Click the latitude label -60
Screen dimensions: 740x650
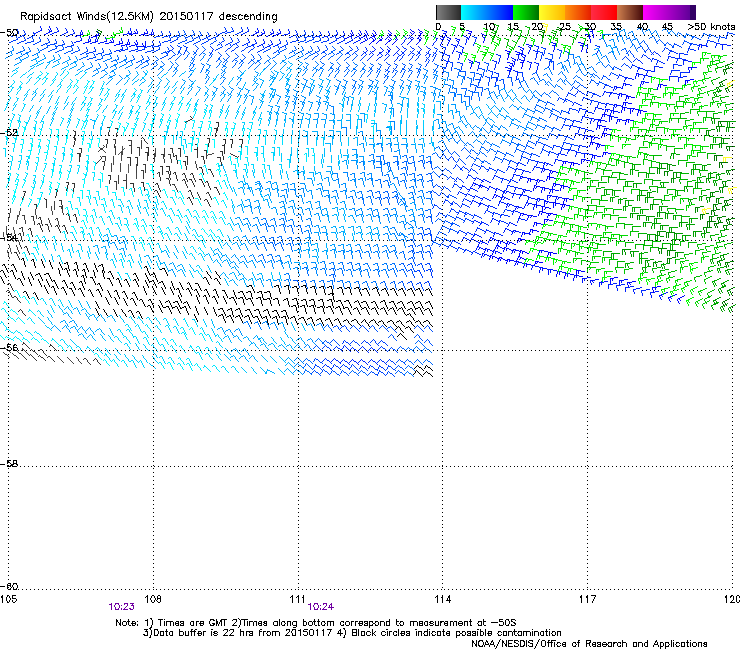coord(9,586)
